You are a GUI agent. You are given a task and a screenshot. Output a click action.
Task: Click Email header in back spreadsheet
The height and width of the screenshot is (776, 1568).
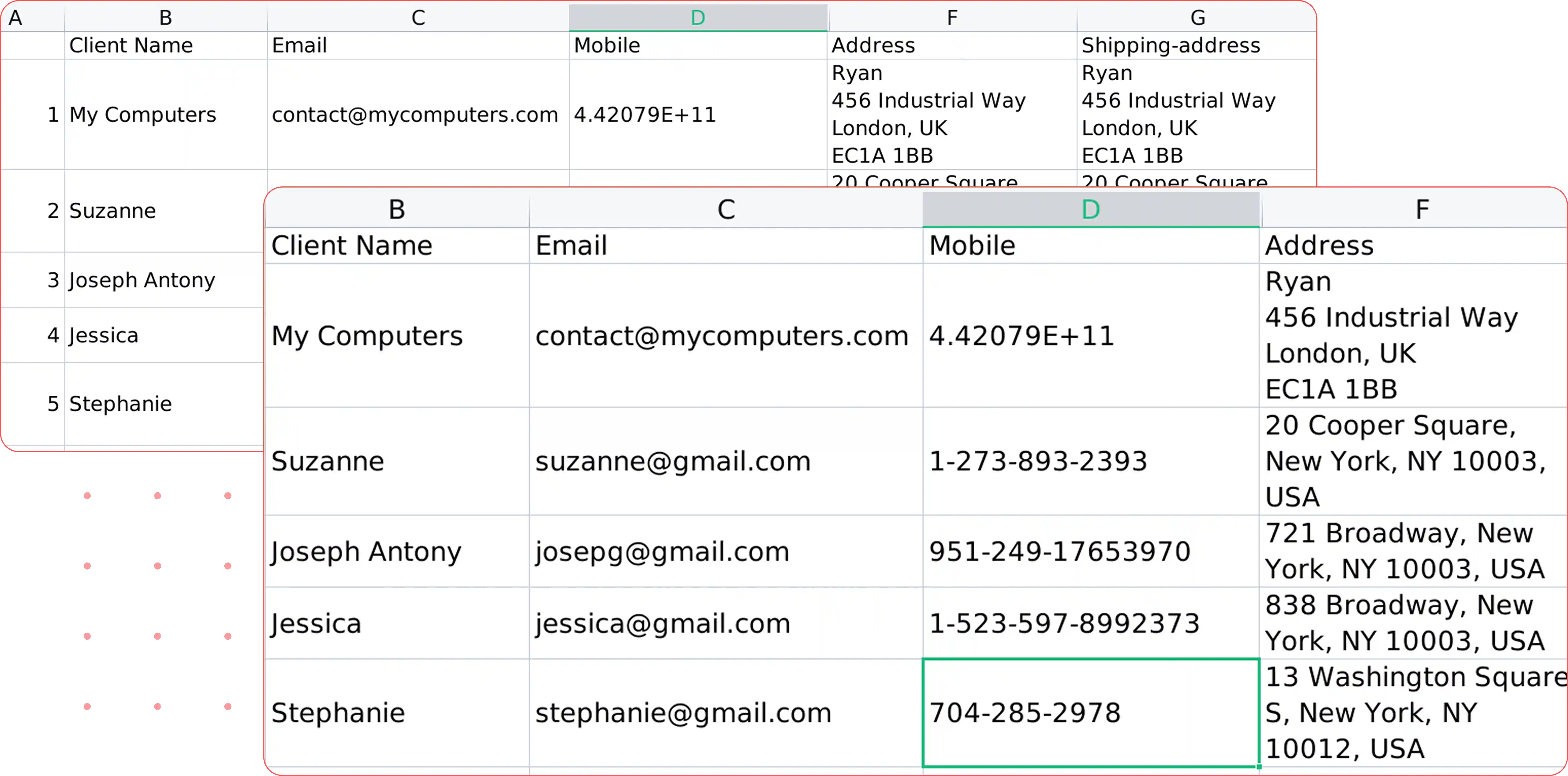coord(418,46)
